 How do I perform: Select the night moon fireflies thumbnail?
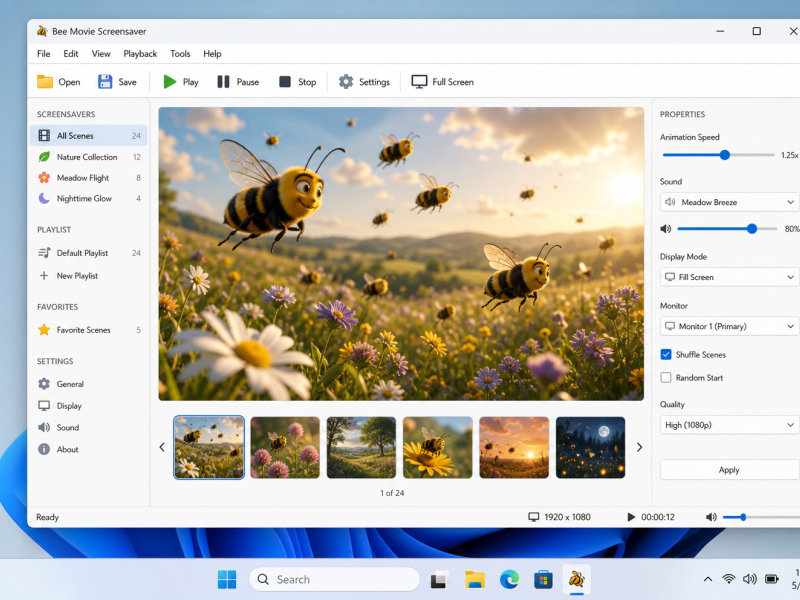coord(590,447)
